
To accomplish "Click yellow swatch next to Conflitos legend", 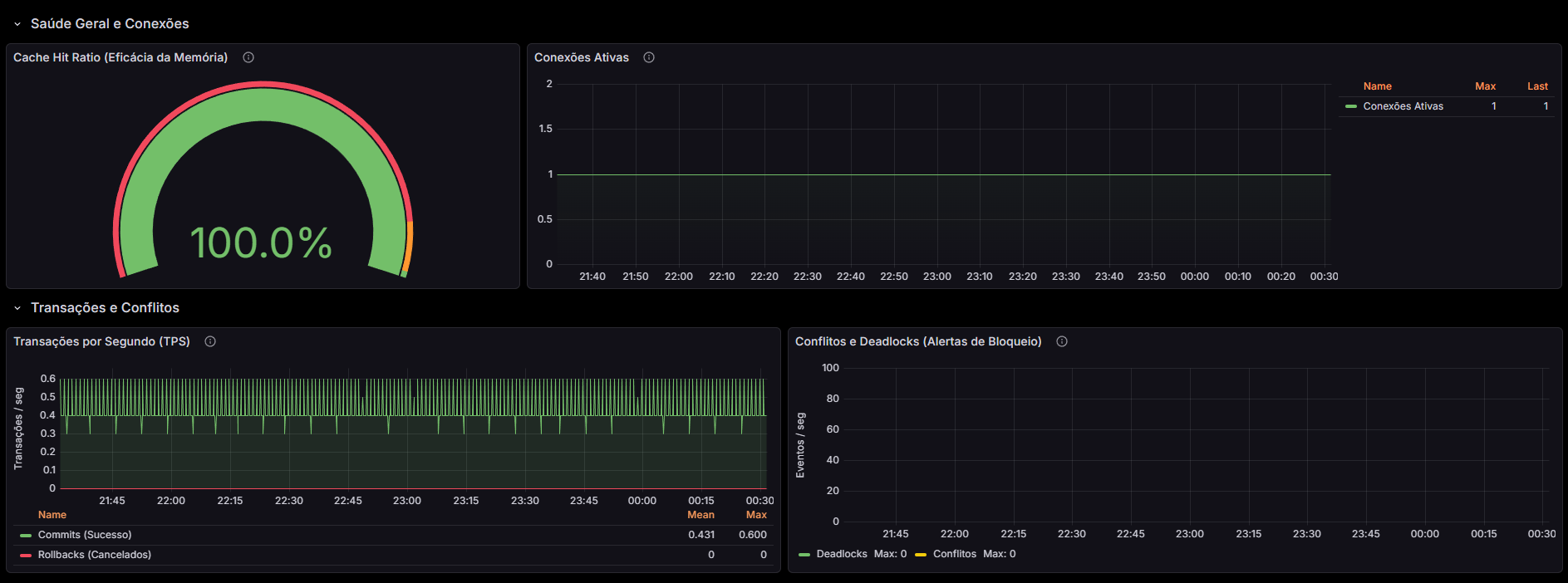I will 921,554.
